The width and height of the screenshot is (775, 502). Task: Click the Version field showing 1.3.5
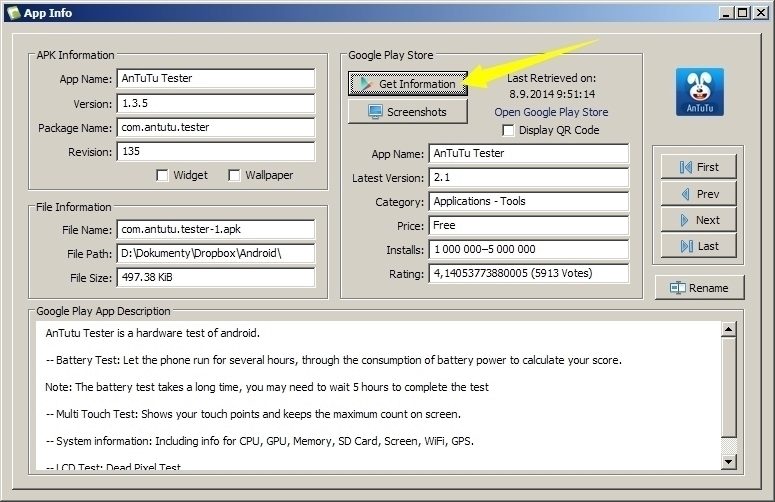click(216, 104)
